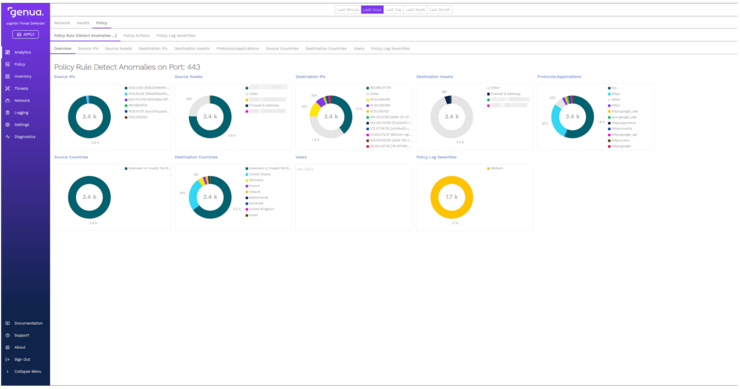The height and width of the screenshot is (389, 740).
Task: Click the Source Countries chart heading link
Action: (71, 157)
